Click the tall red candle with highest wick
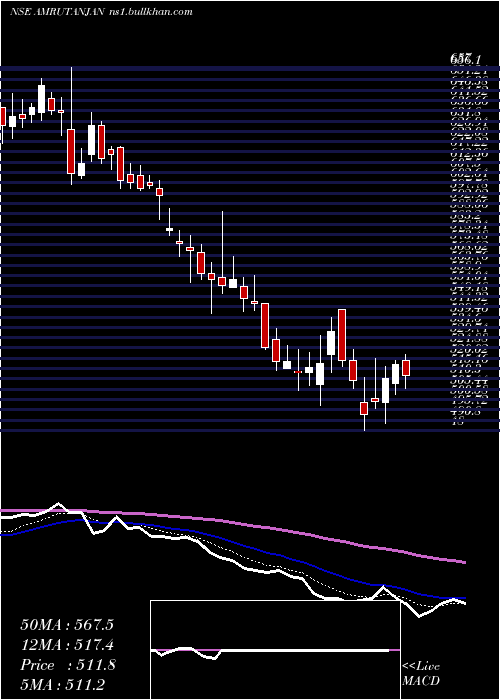This screenshot has width=500, height=700. click(71, 151)
